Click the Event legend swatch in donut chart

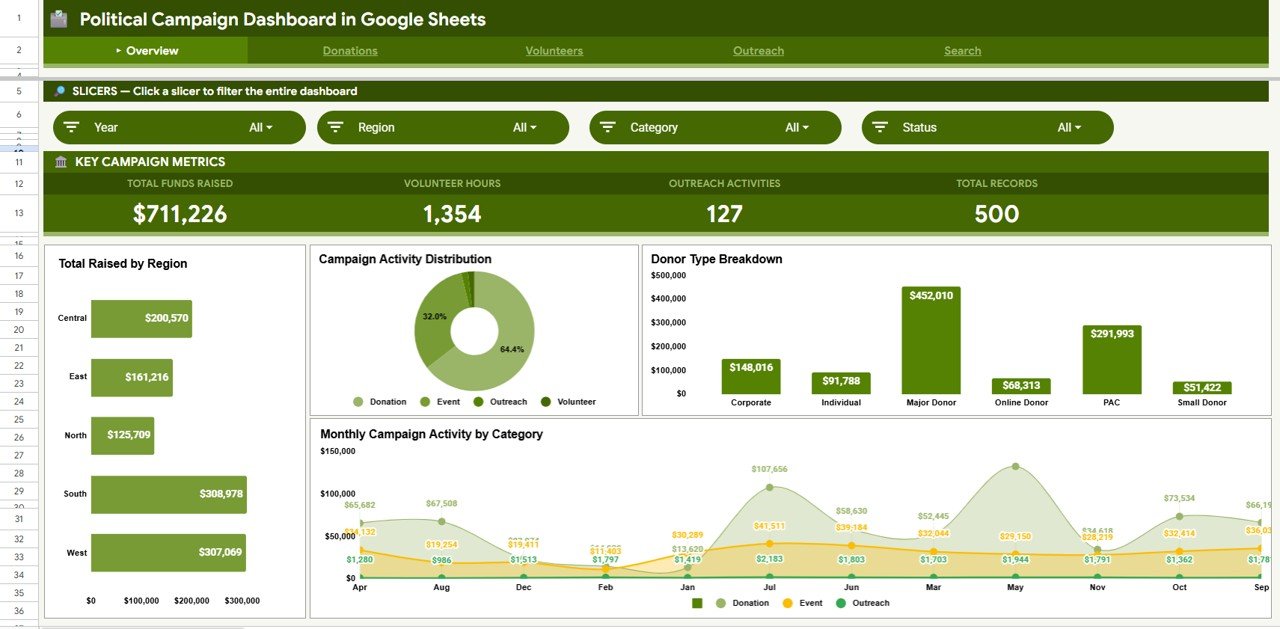click(425, 402)
